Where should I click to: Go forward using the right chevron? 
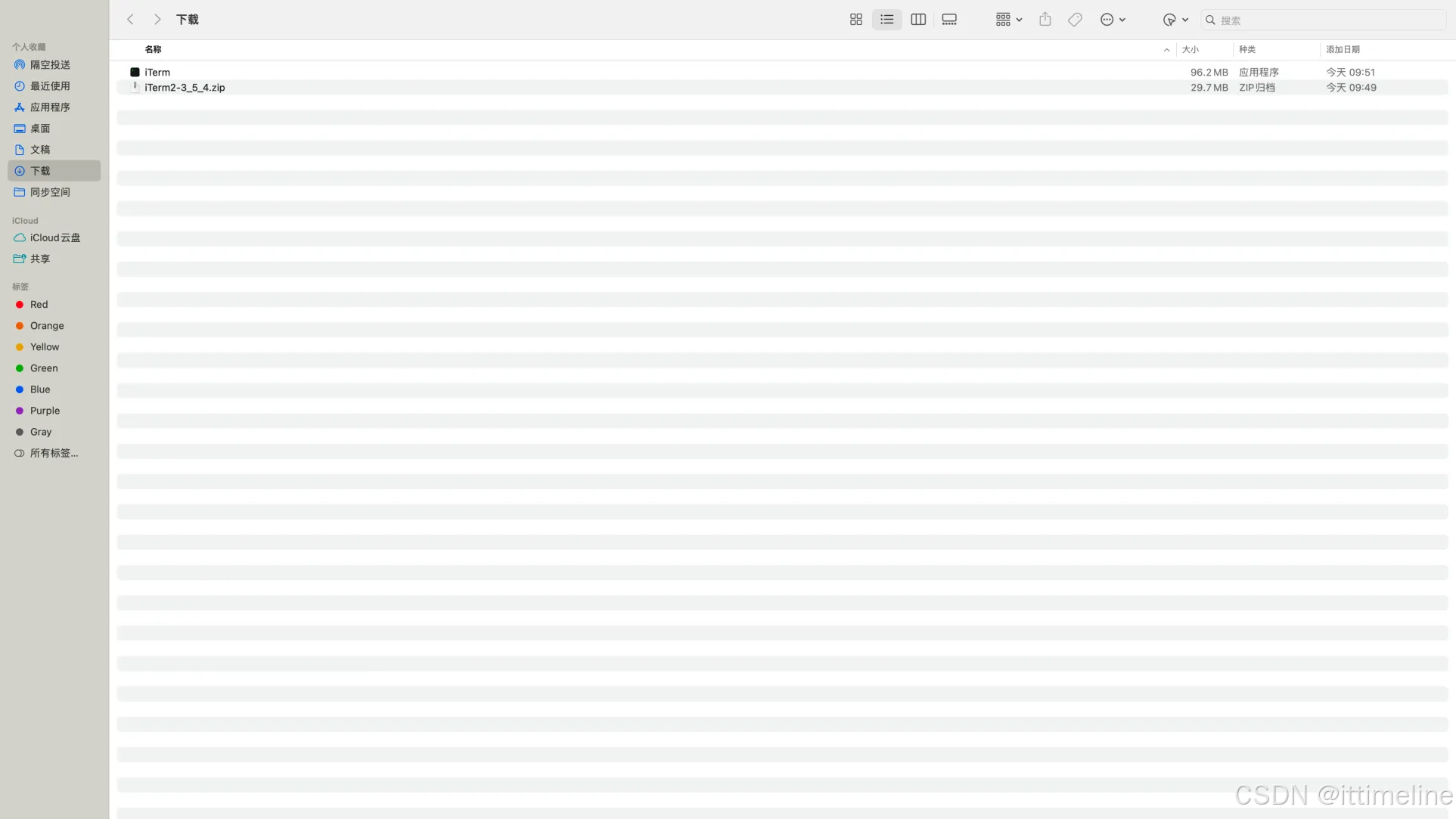pyautogui.click(x=157, y=20)
